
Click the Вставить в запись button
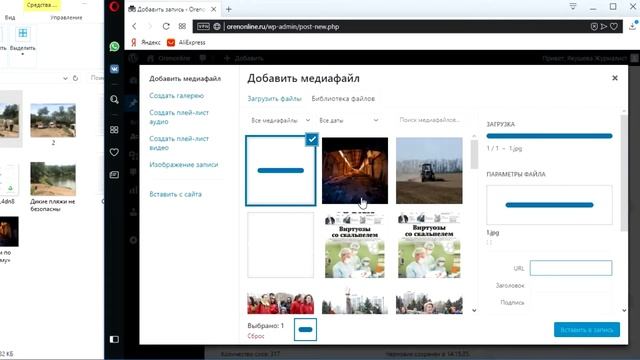[587, 330]
